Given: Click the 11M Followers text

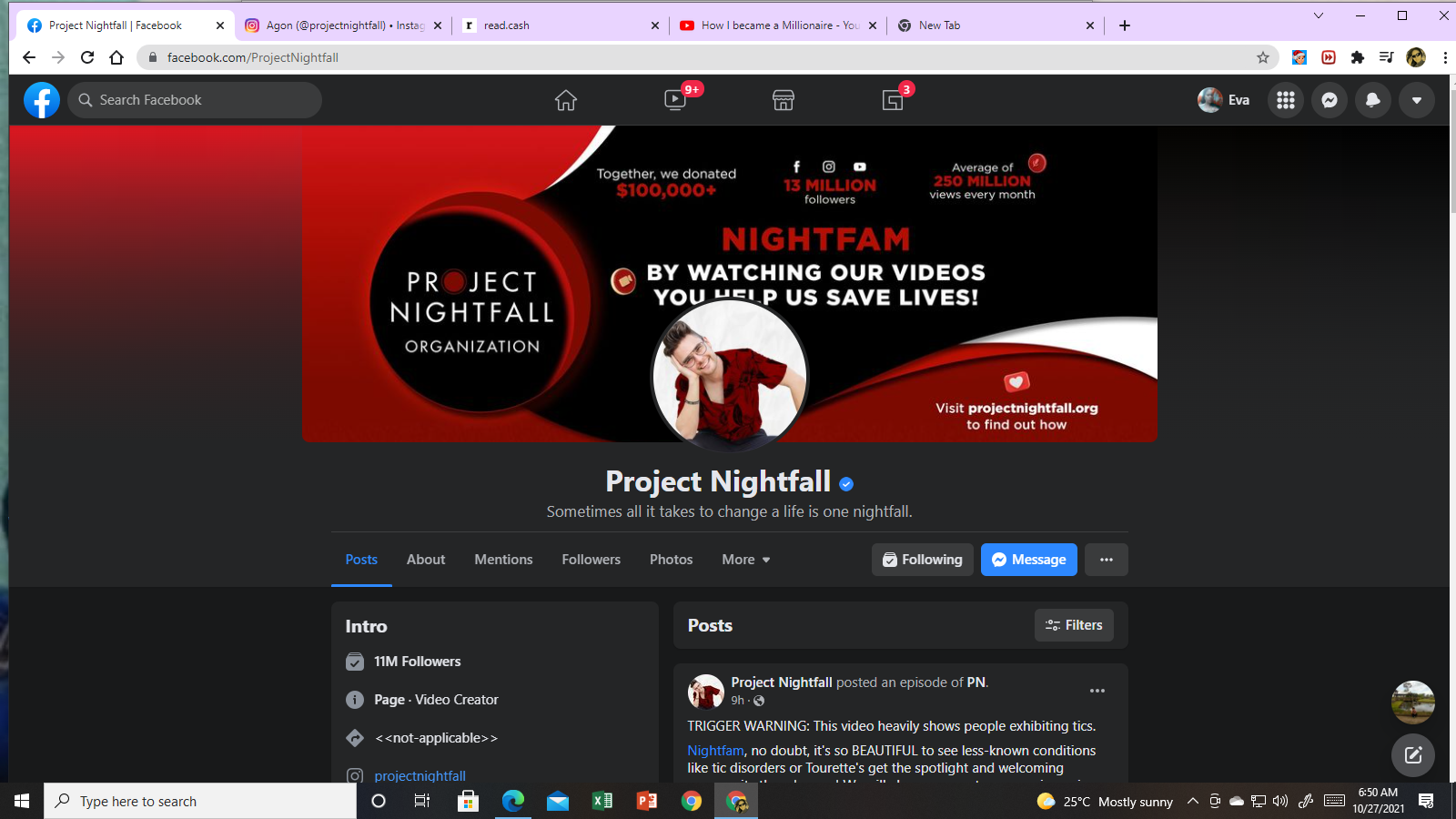Looking at the screenshot, I should [x=418, y=662].
